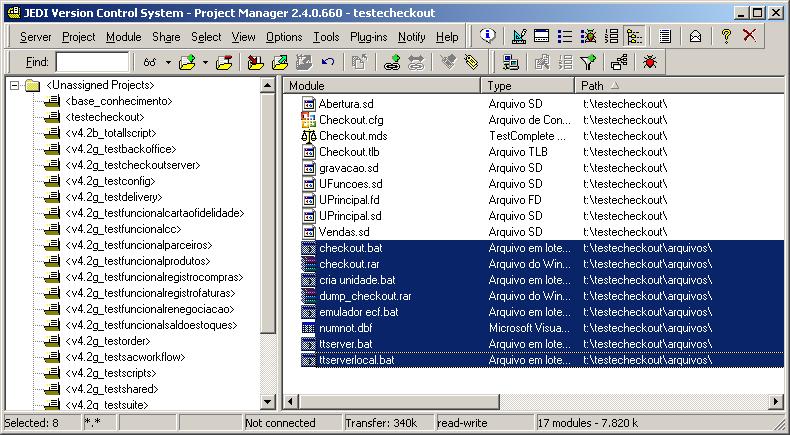Click module list horizontal scrollbar right arrow
This screenshot has height=435, width=790.
pyautogui.click(x=776, y=402)
